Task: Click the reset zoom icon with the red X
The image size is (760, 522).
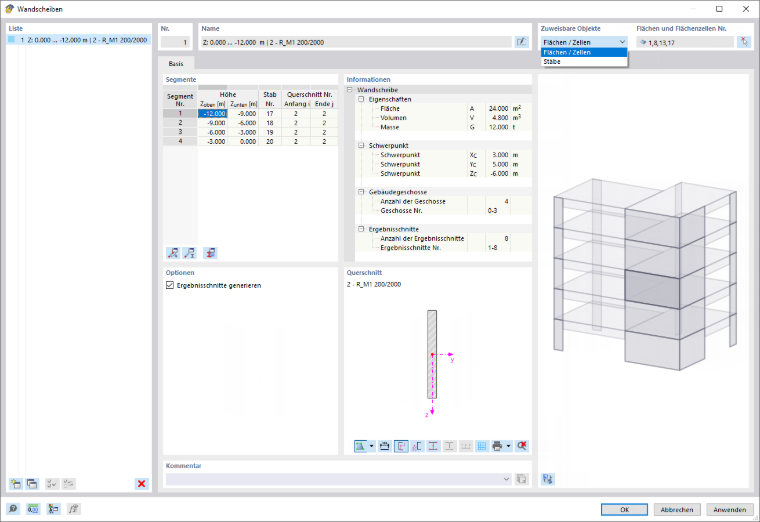Action: [522, 446]
